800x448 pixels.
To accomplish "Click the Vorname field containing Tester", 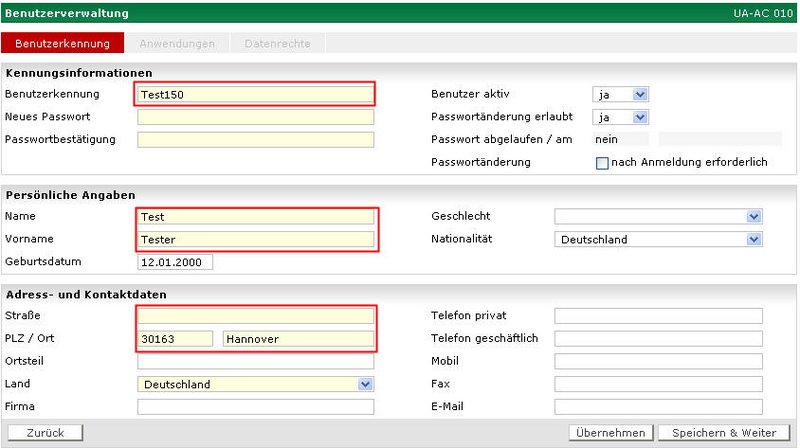I will pyautogui.click(x=255, y=239).
